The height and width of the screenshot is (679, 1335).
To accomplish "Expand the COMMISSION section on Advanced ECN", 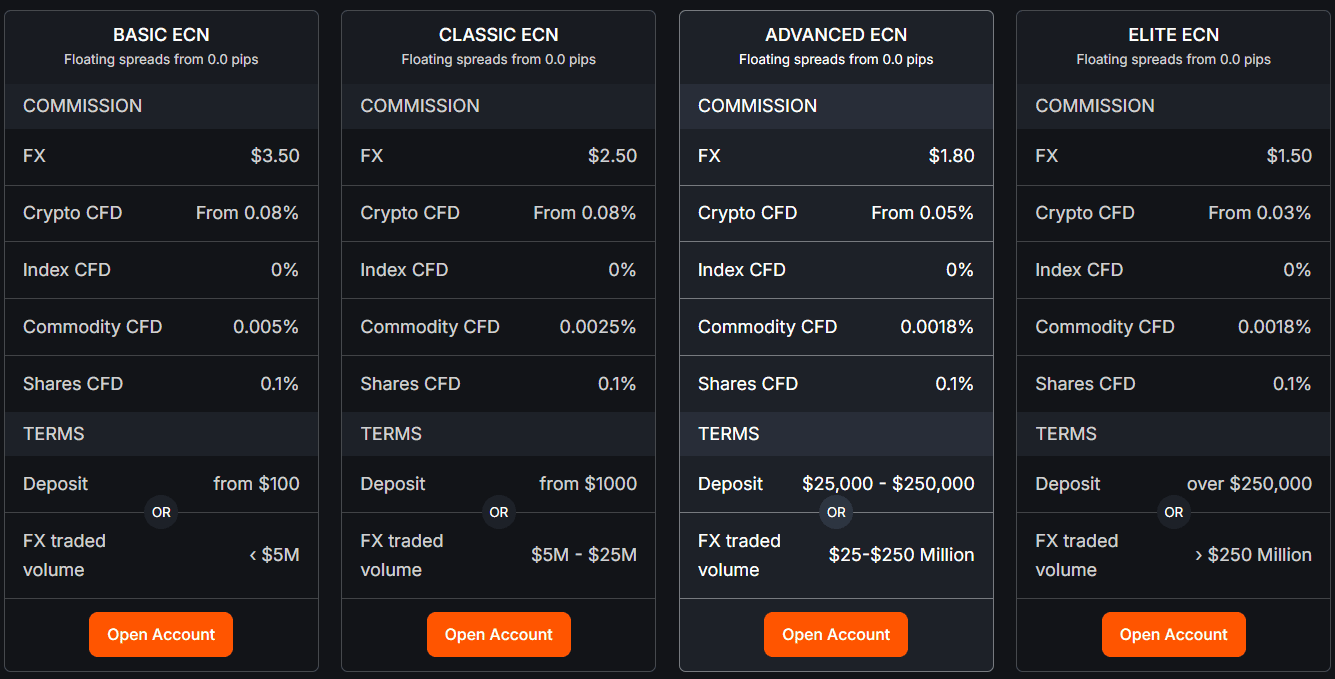I will [x=836, y=106].
